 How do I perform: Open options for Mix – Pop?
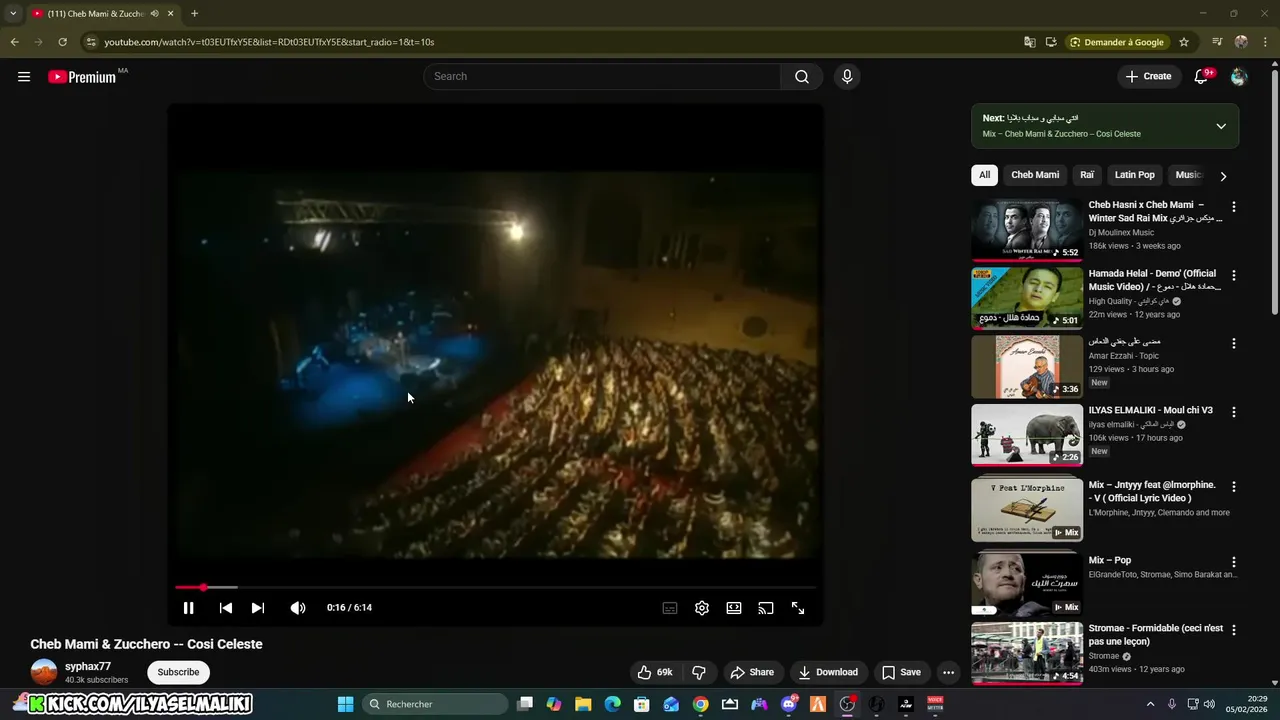click(1233, 562)
